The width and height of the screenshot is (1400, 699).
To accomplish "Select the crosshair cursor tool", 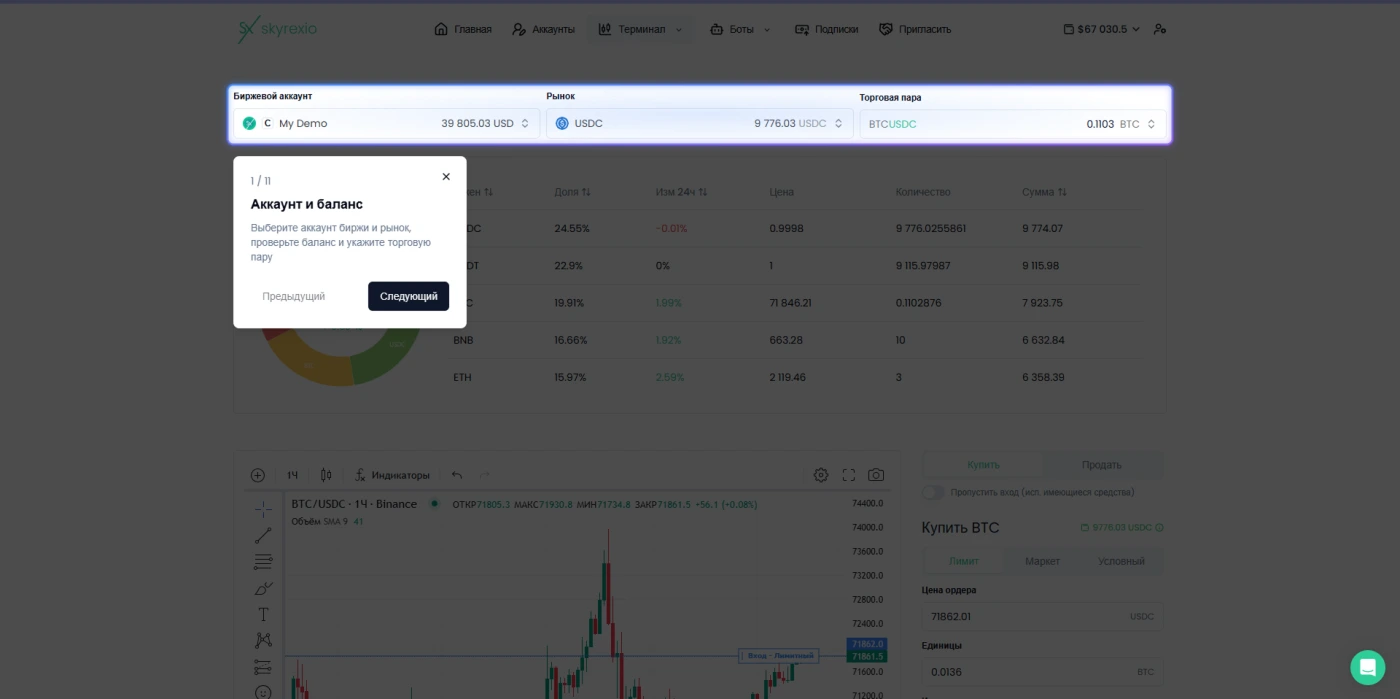I will point(263,509).
